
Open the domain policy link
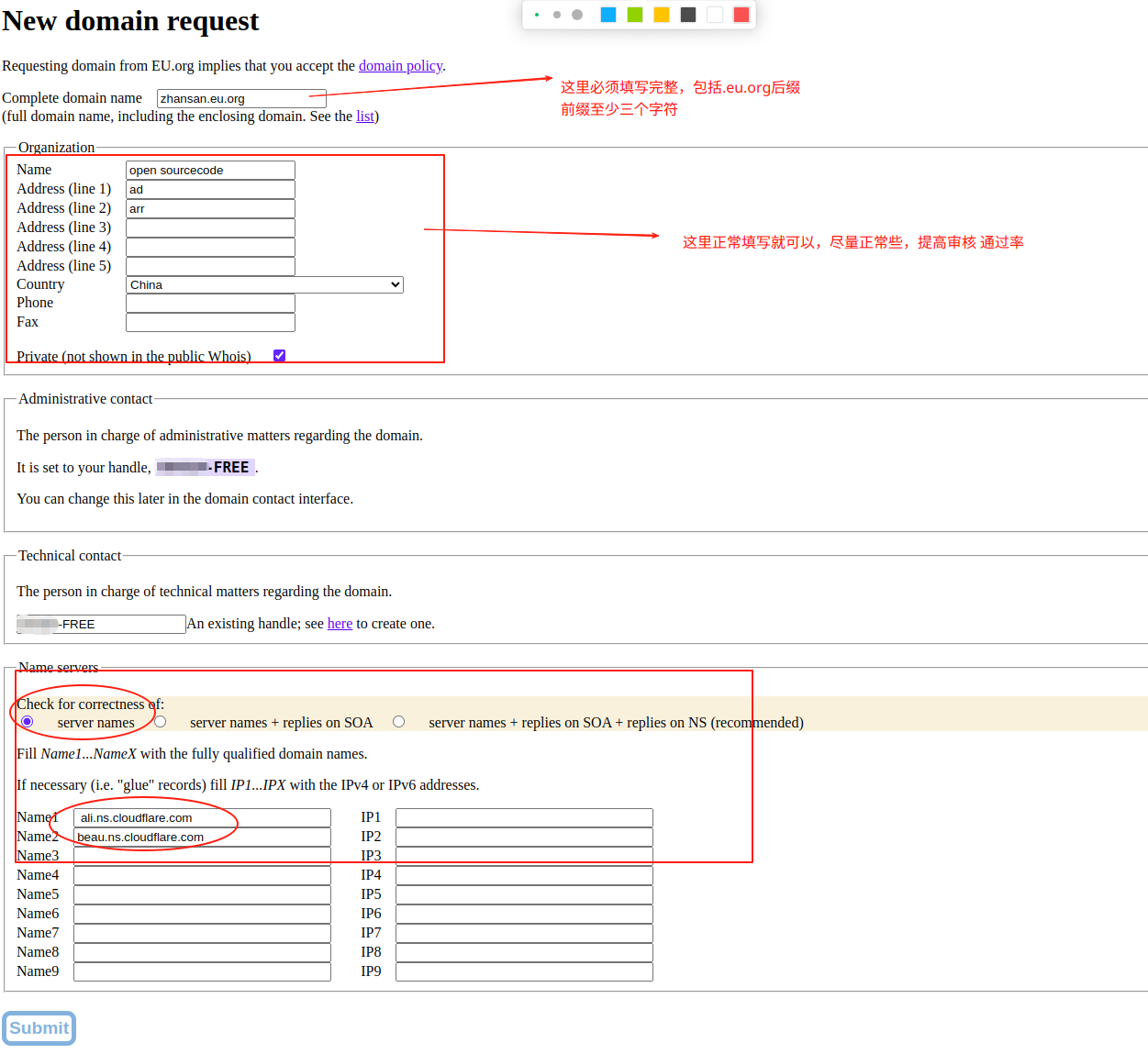(400, 66)
